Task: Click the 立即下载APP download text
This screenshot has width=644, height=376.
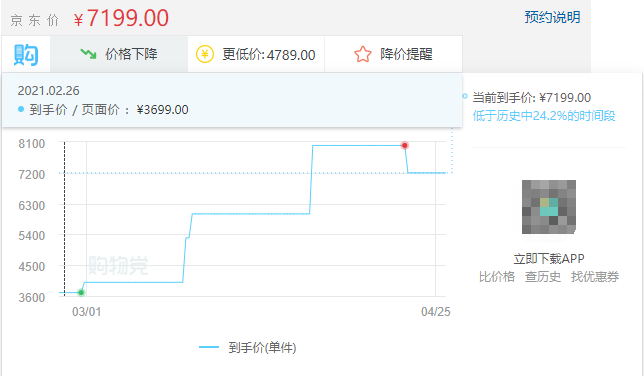Action: click(x=549, y=258)
